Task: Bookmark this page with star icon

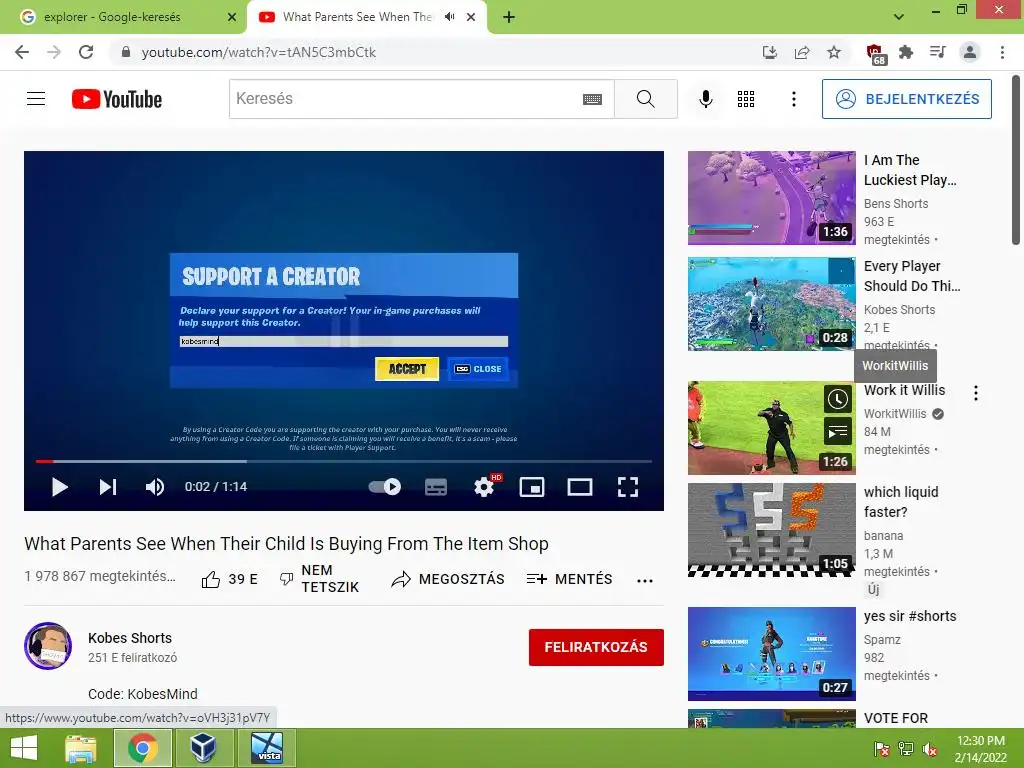Action: (834, 52)
